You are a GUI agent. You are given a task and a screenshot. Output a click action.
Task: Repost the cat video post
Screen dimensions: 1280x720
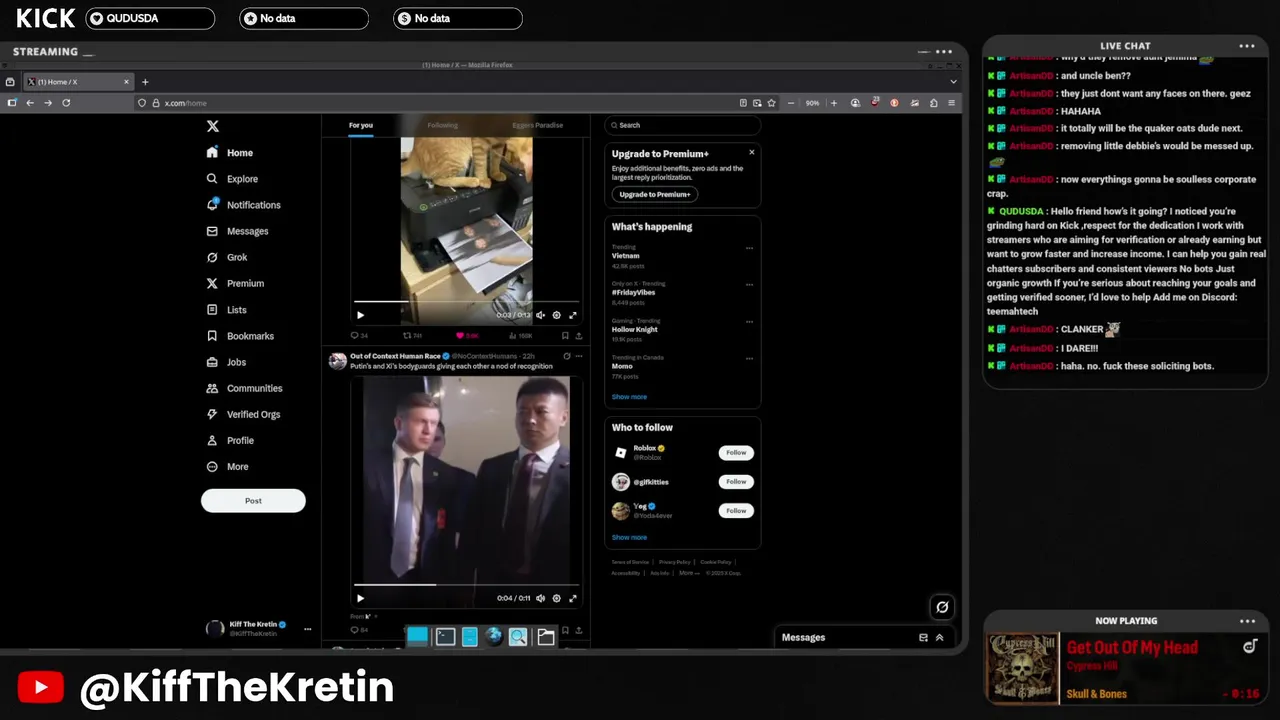[x=411, y=336]
